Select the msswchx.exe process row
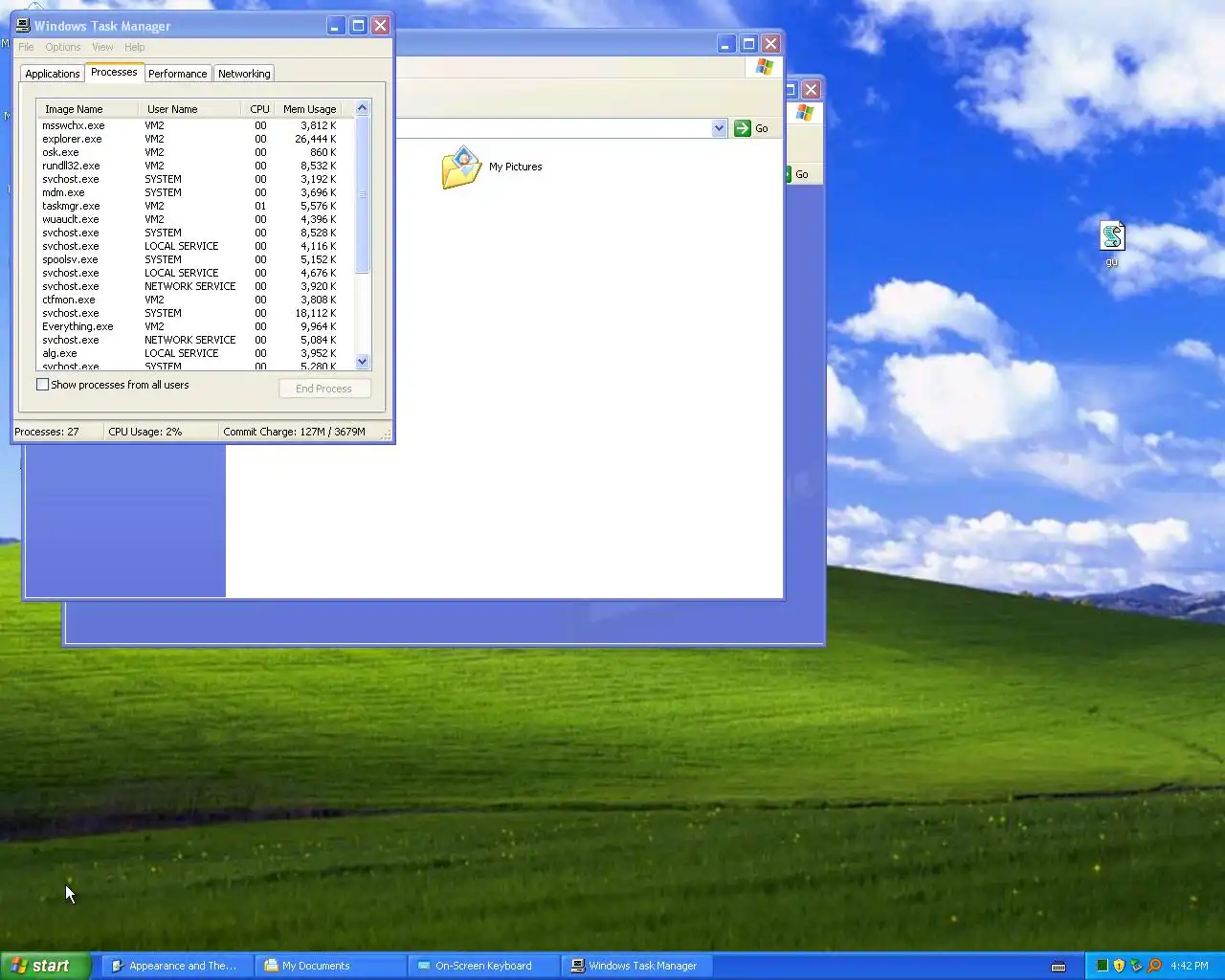 (195, 125)
